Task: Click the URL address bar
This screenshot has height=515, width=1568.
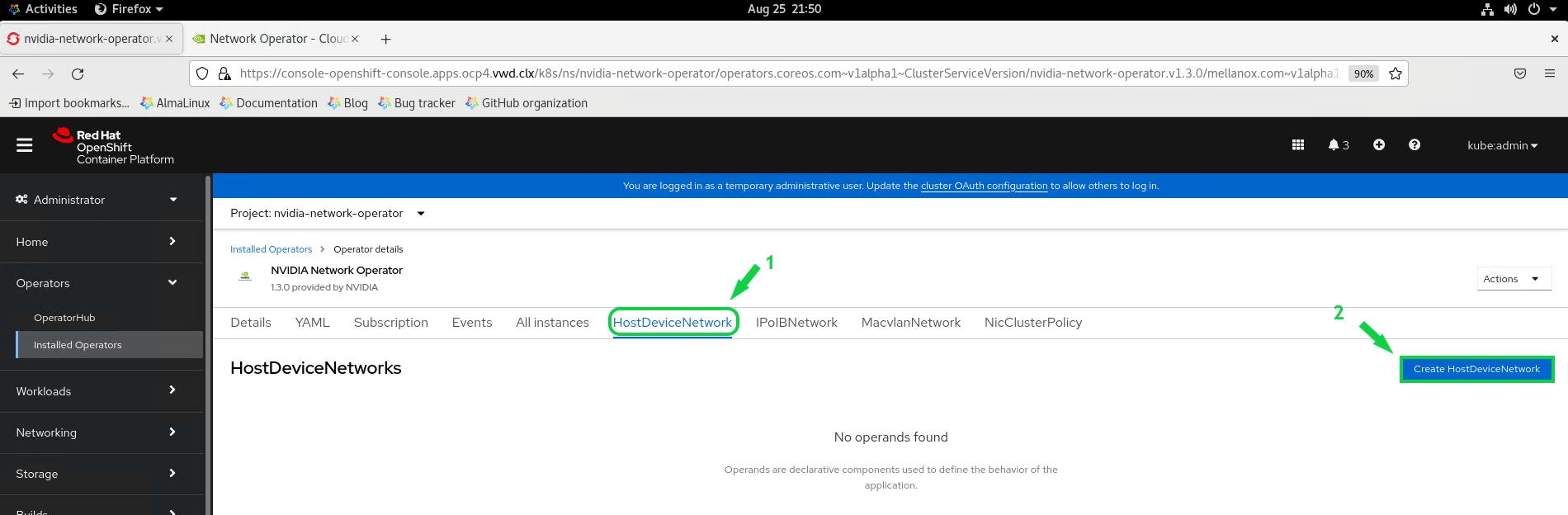Action: click(788, 73)
